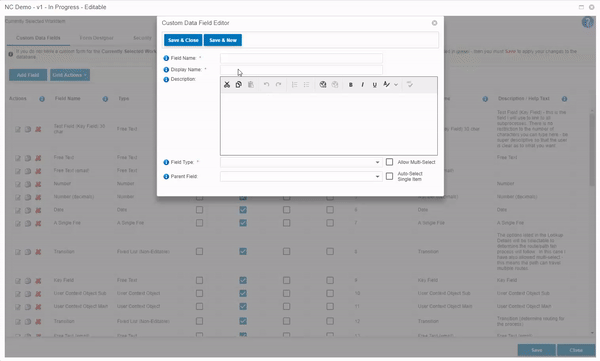Close the Custom Data Field Editor dialog

434,23
